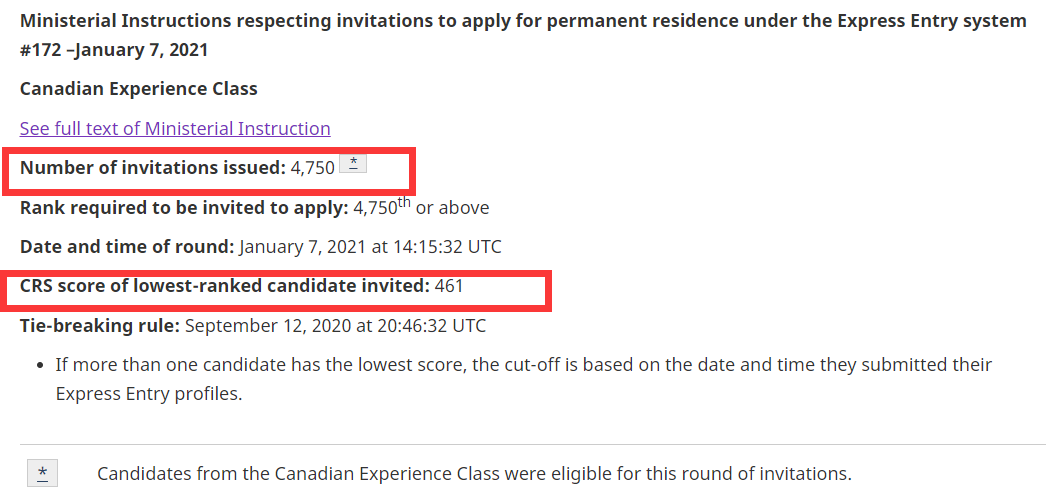Click the Rank required to be invited label
Image resolution: width=1061 pixels, height=492 pixels.
point(184,208)
